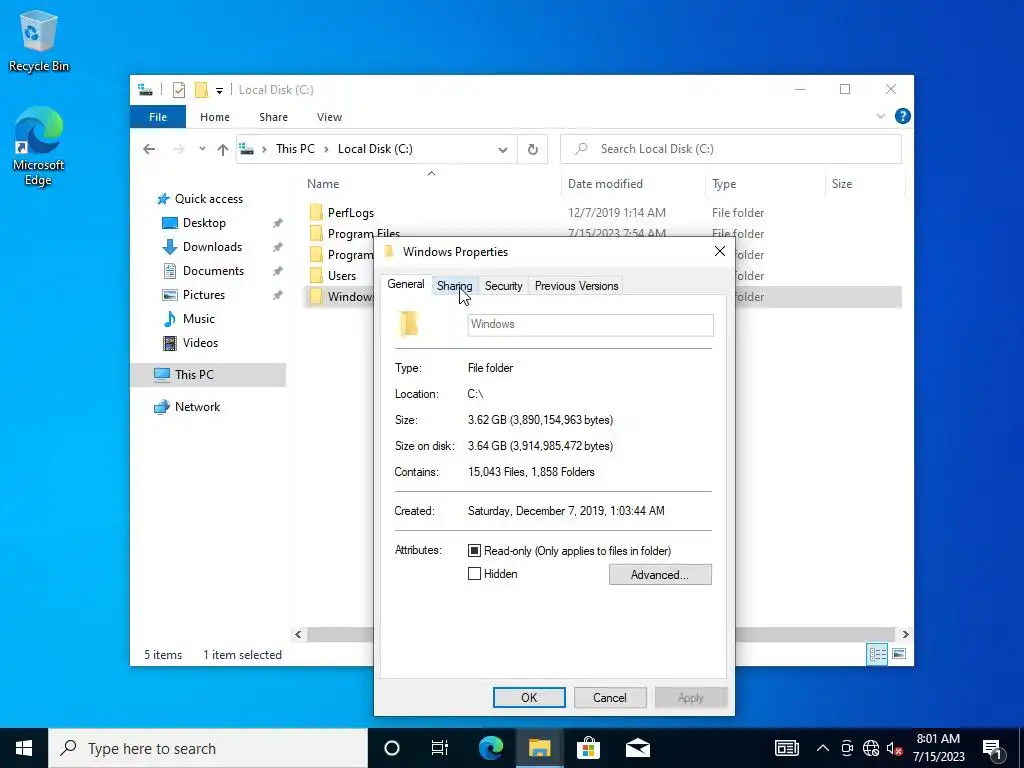1024x768 pixels.
Task: Launch Microsoft Edge desktop shortcut
Action: (x=39, y=146)
